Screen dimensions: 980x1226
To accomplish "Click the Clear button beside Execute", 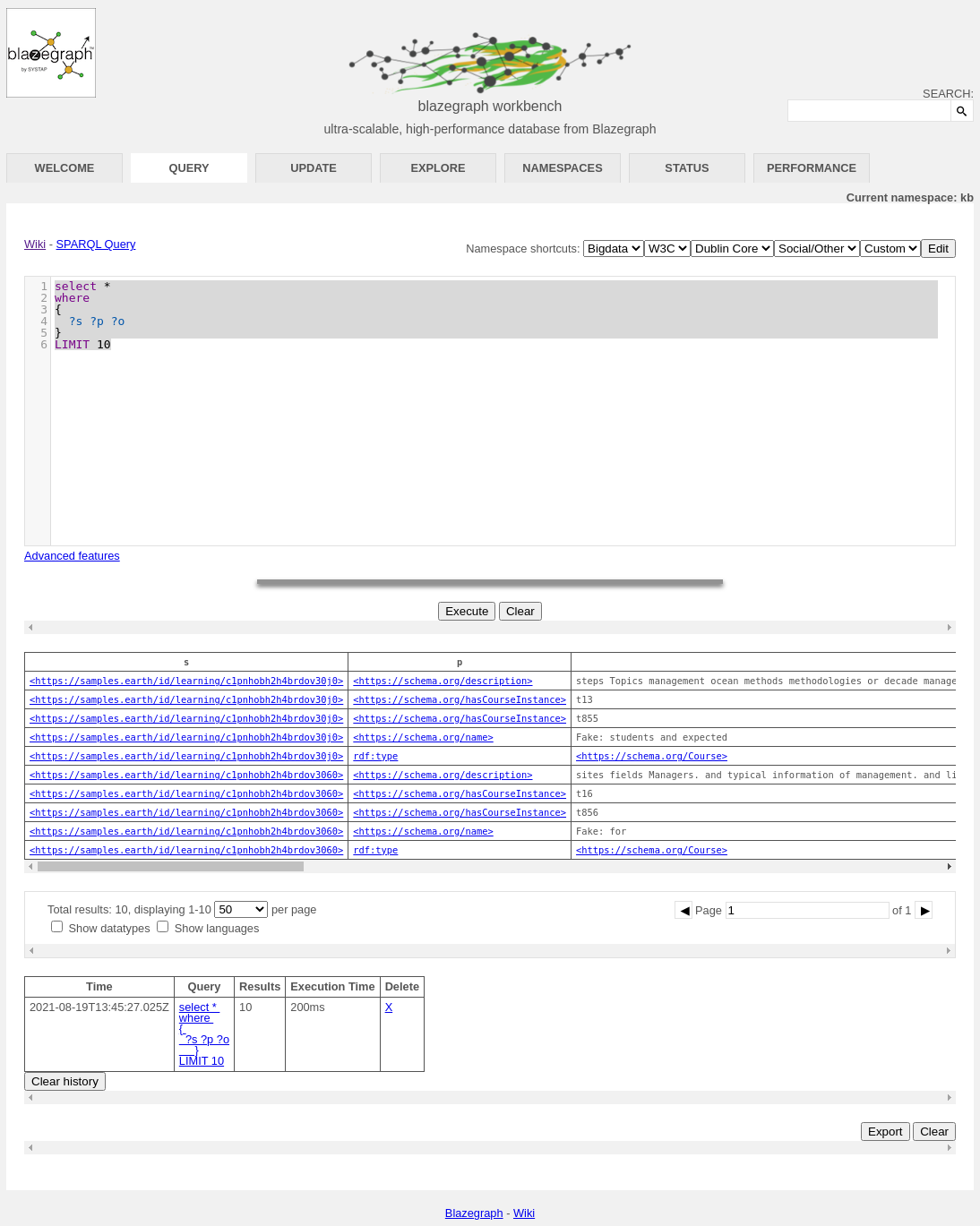I will point(520,612).
